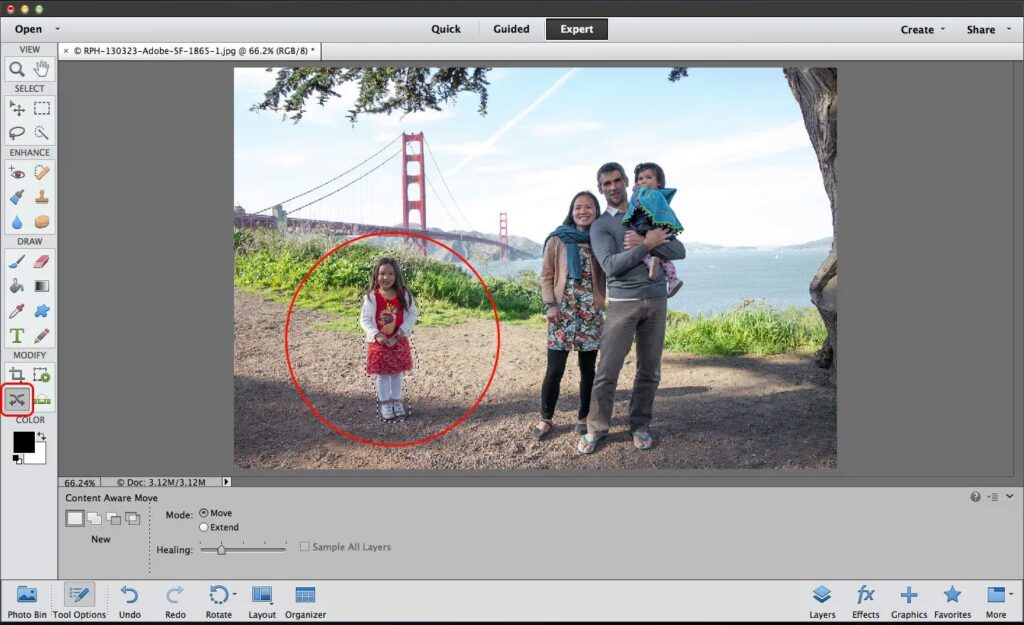The height and width of the screenshot is (625, 1024).
Task: Click the Healing slider track
Action: [x=243, y=549]
